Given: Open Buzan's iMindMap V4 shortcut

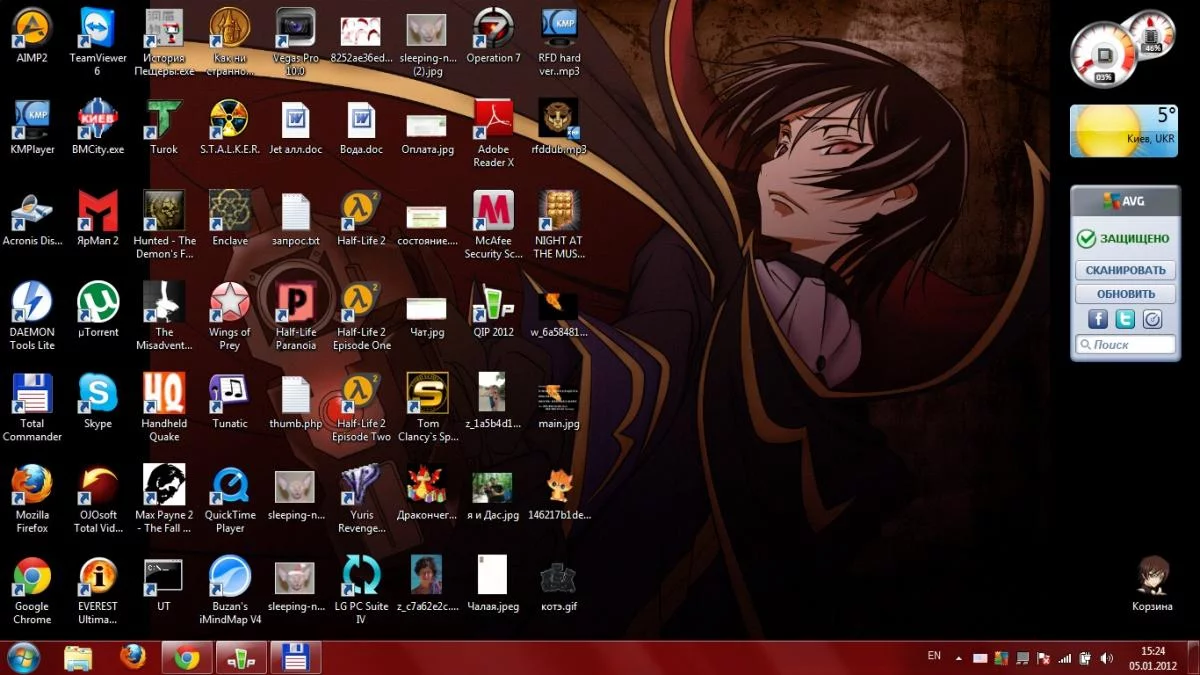Looking at the screenshot, I should [x=230, y=591].
